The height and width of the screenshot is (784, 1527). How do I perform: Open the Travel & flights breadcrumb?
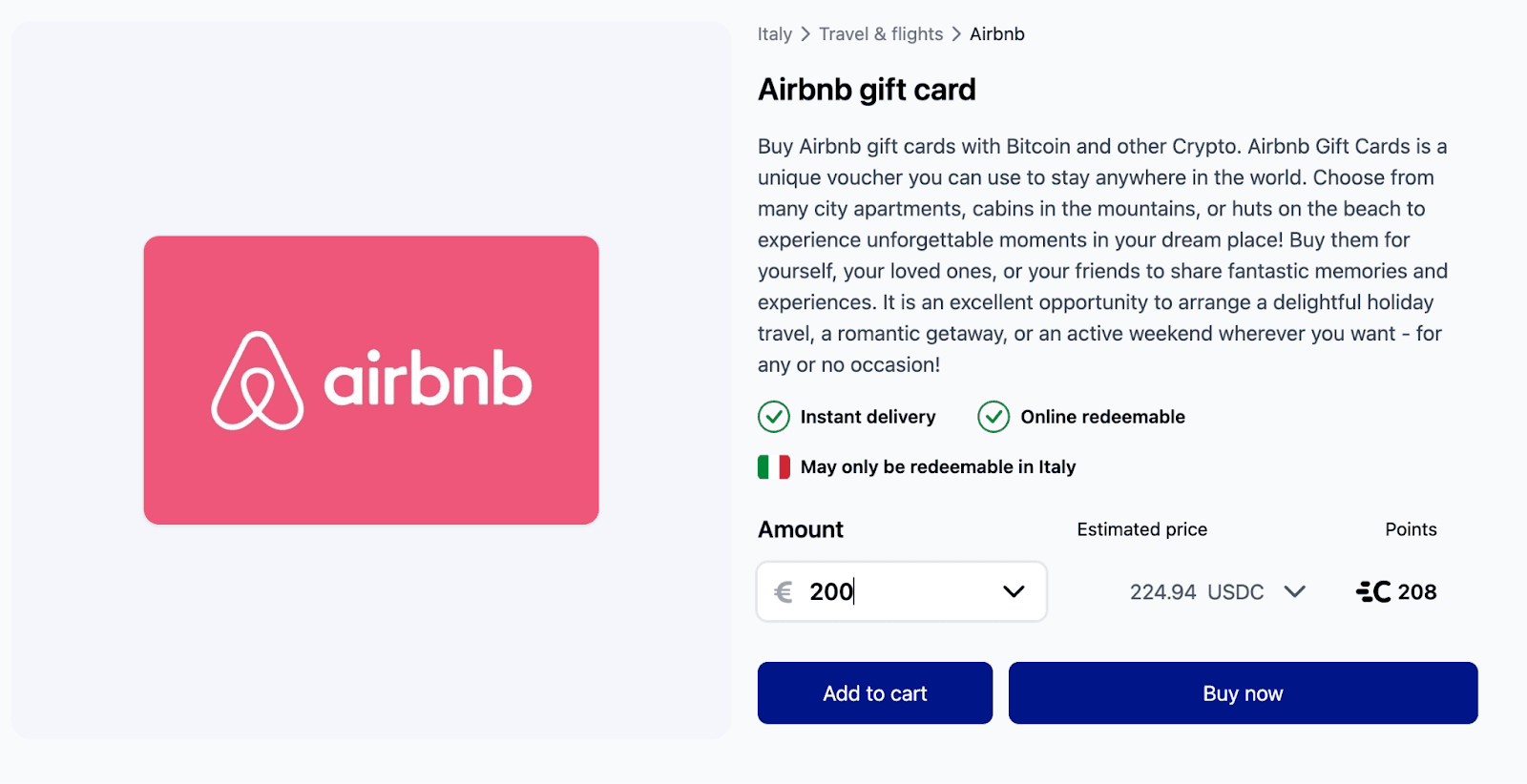(x=880, y=33)
